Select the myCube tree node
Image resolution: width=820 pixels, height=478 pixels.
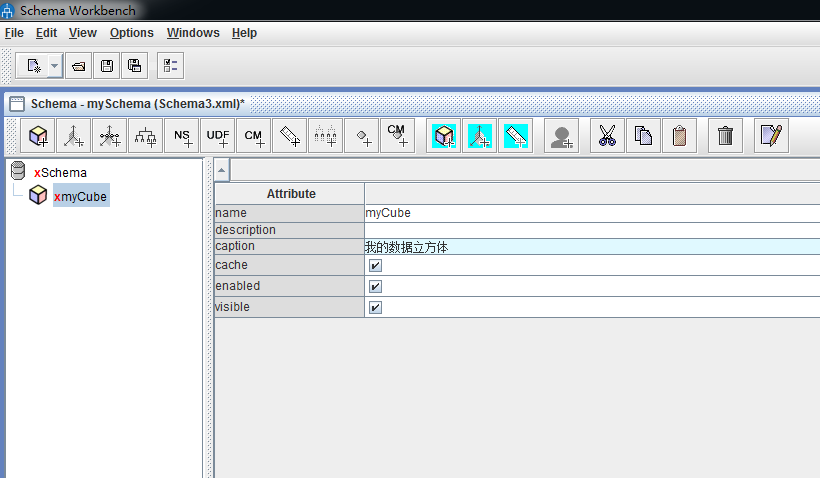click(81, 197)
